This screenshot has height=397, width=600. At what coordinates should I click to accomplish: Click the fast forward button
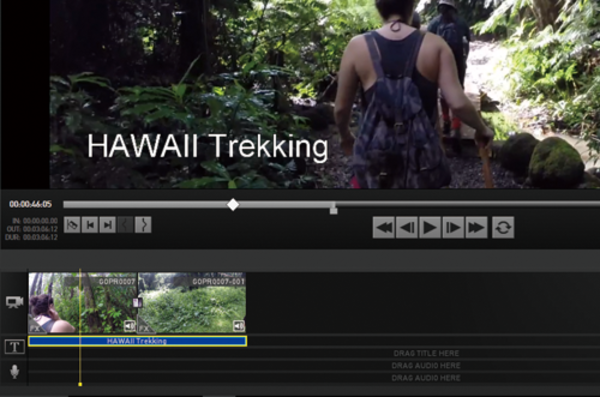tap(476, 227)
